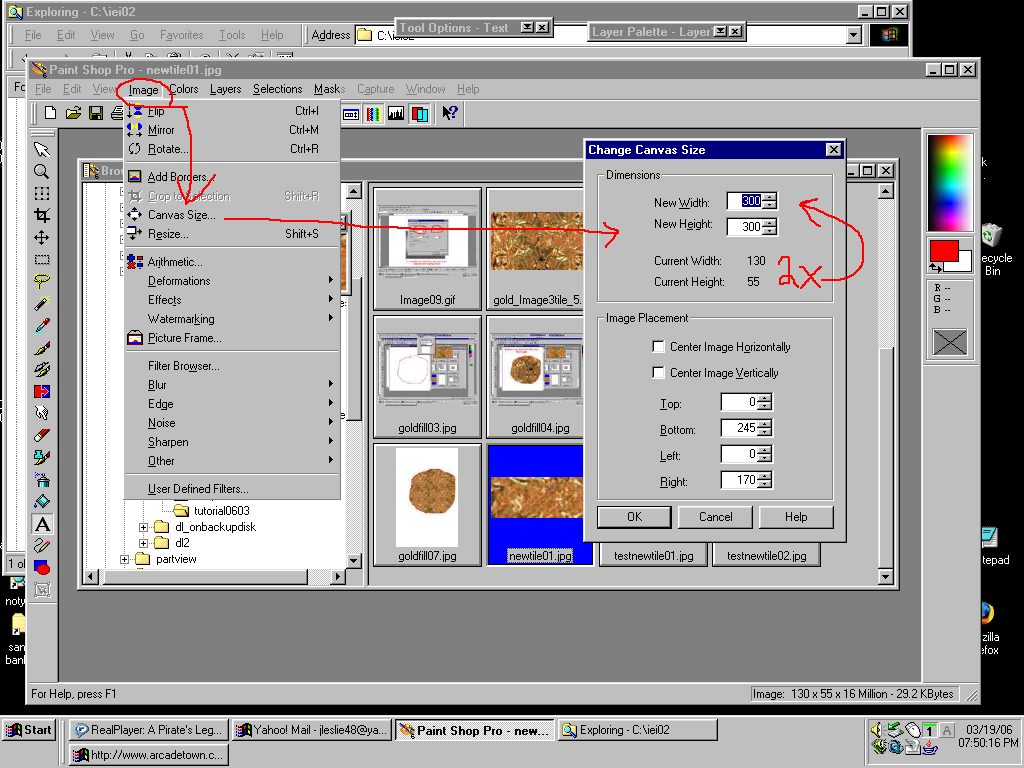Pick a color from rainbow palette
Viewport: 1024px width, 768px height.
[950, 183]
